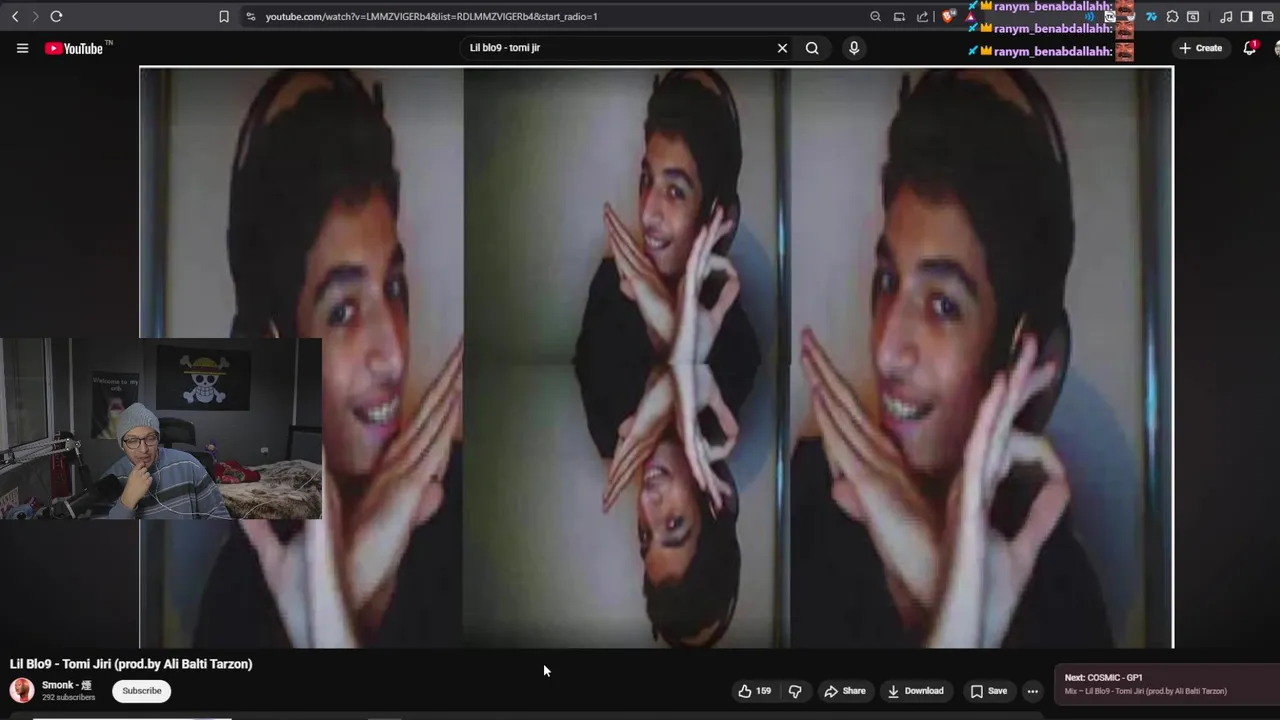Image resolution: width=1280 pixels, height=720 pixels.
Task: Focus the browser address bar URL
Action: click(x=431, y=16)
